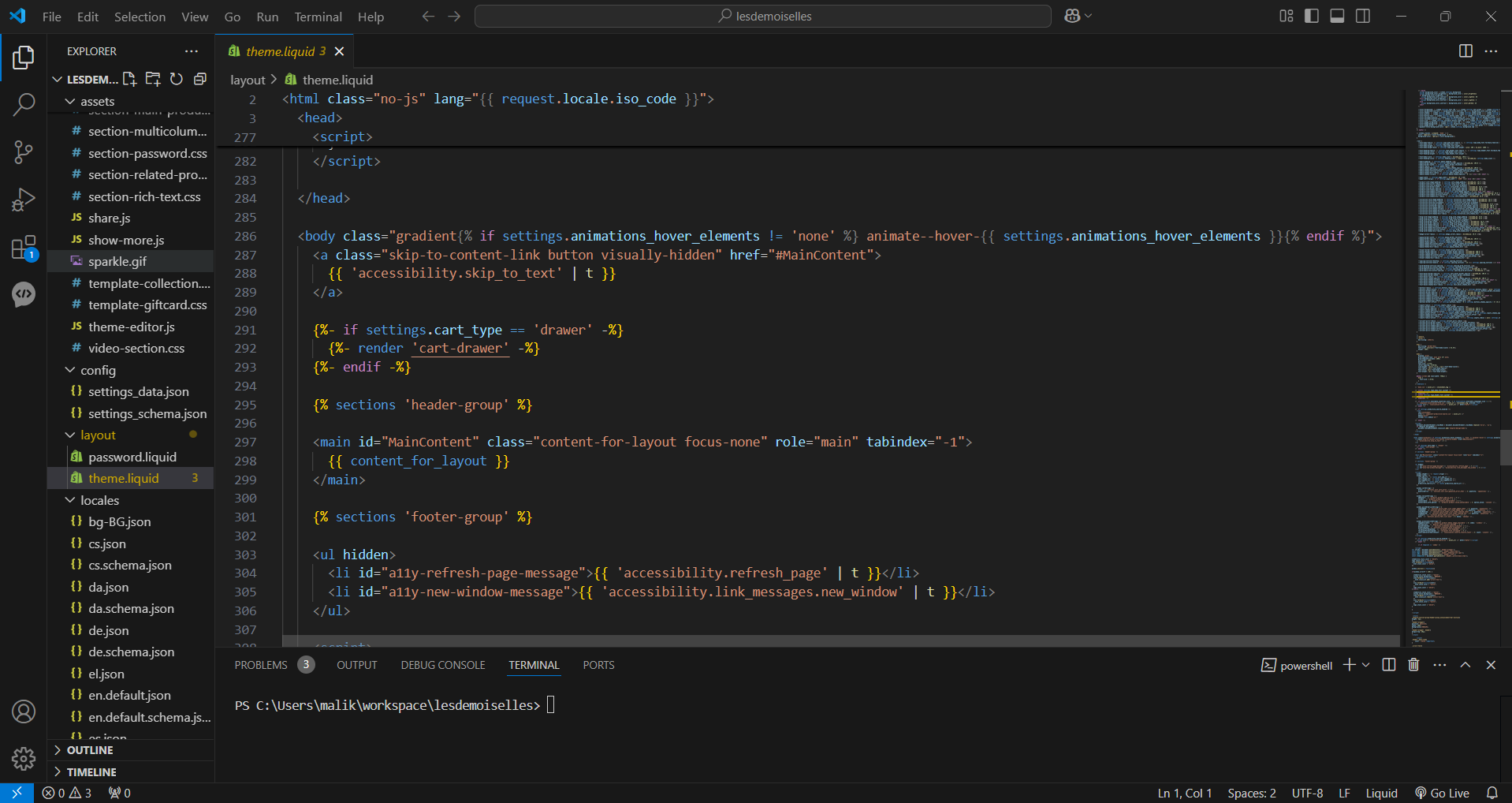This screenshot has height=803, width=1512.
Task: Change end of line sequence LF
Action: pyautogui.click(x=1344, y=793)
